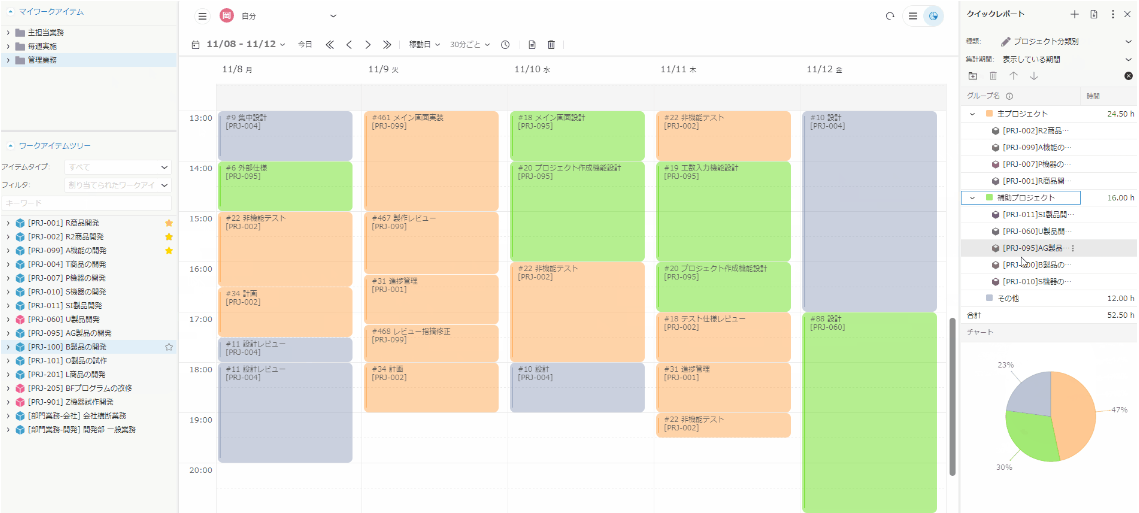Star the [PRJ-100] B製品の開発 item

click(x=169, y=347)
